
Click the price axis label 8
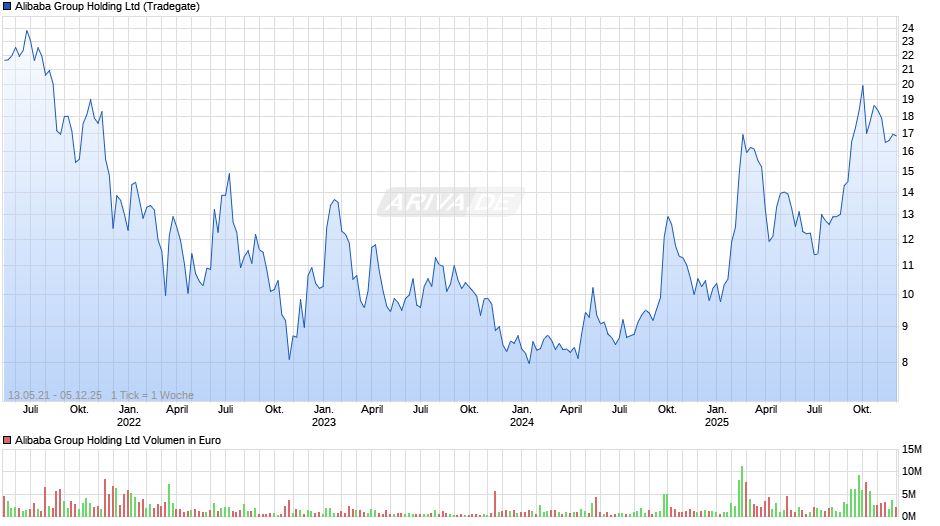pyautogui.click(x=905, y=362)
